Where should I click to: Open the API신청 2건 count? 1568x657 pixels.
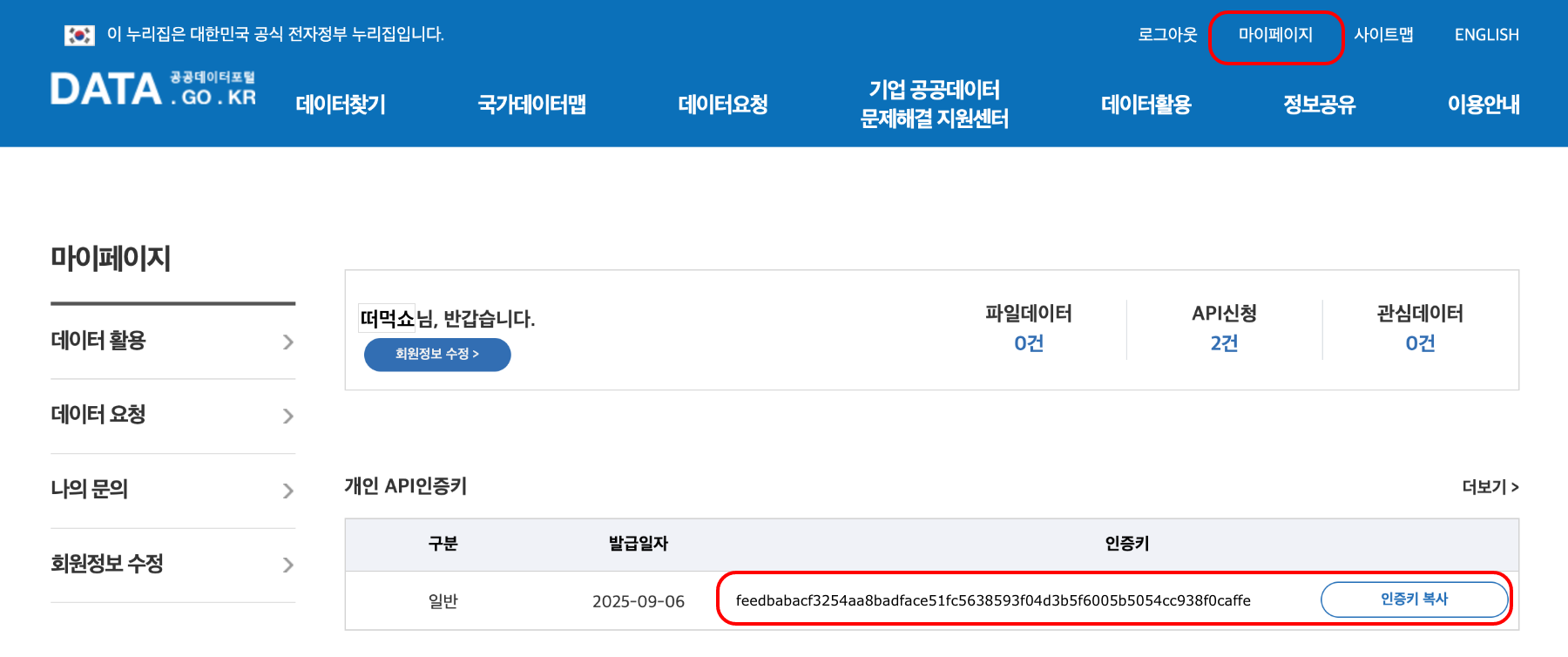1224,342
